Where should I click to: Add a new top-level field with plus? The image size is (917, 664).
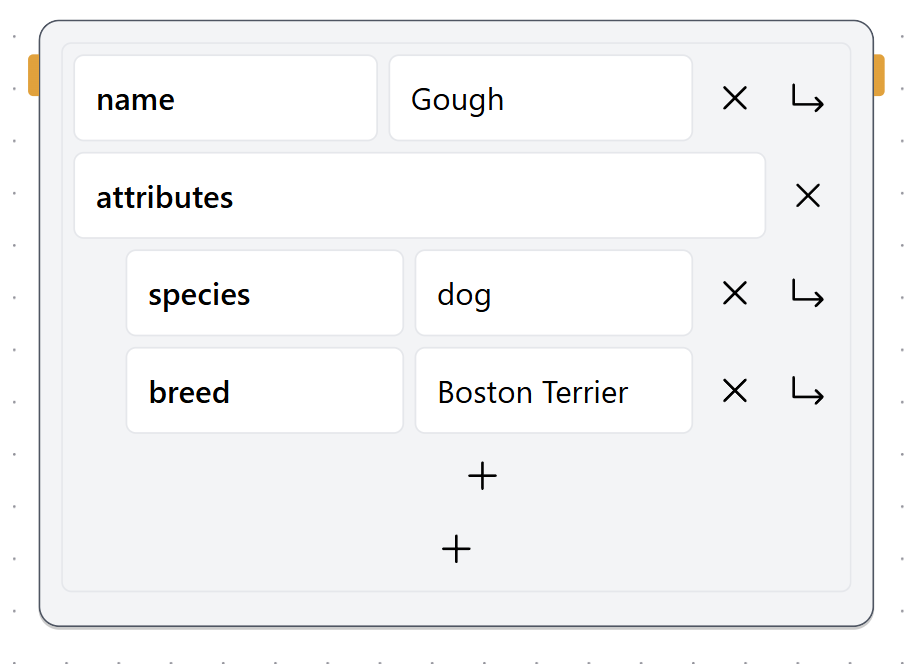point(456,548)
